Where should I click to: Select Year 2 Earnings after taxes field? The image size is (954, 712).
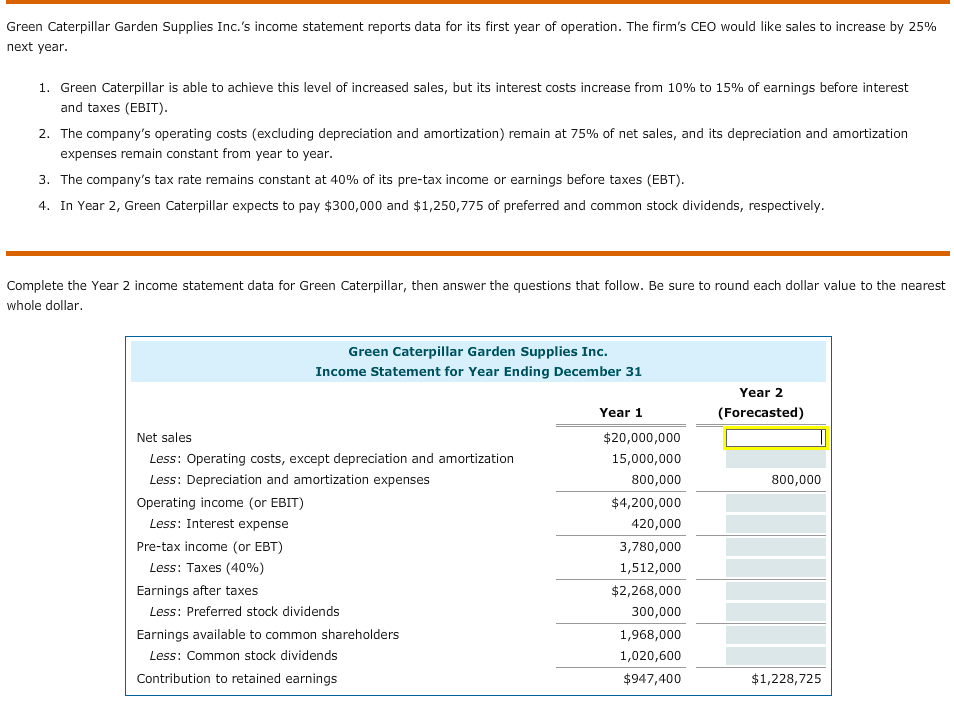tap(776, 590)
